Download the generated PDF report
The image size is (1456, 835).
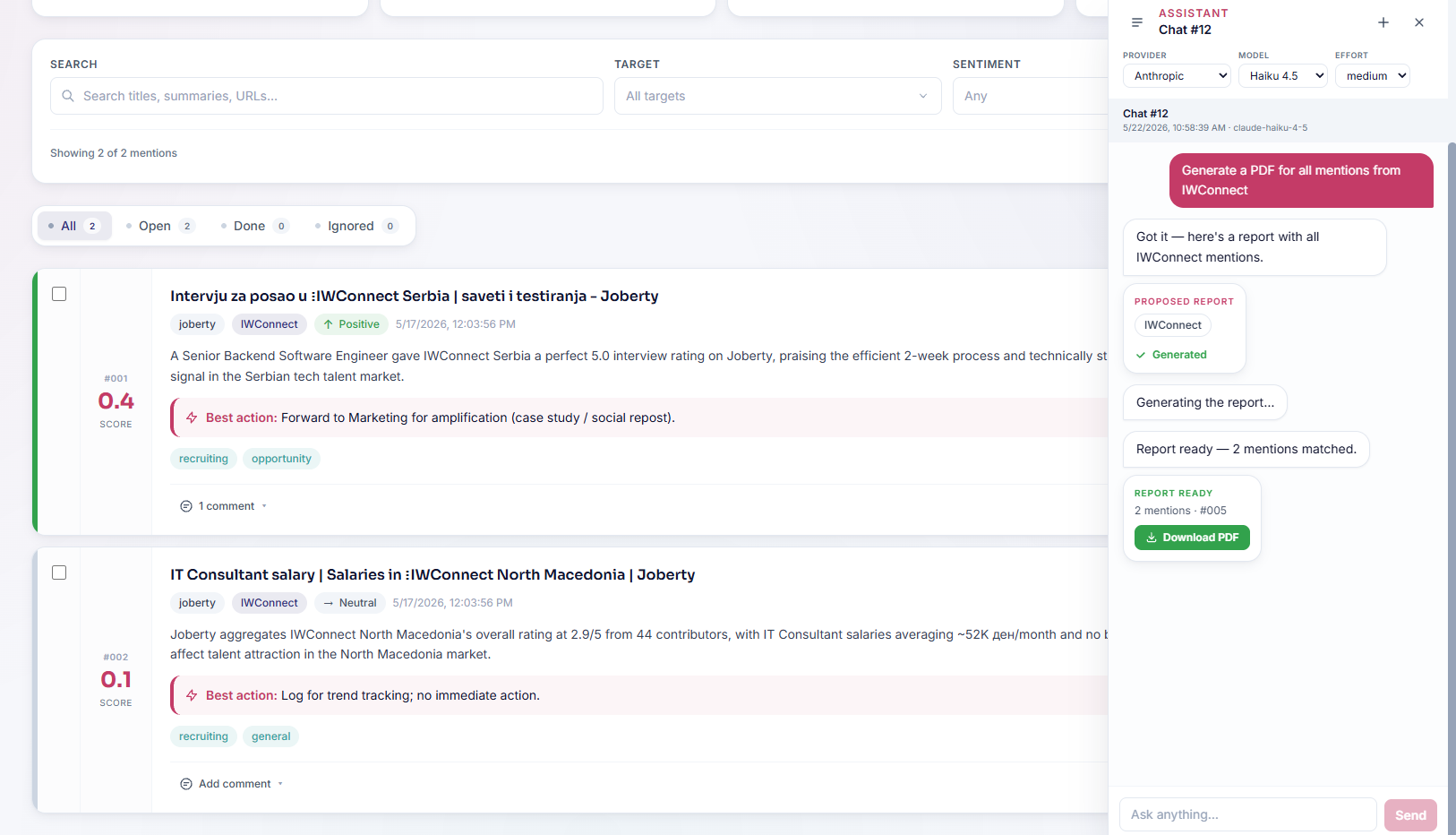tap(1192, 538)
